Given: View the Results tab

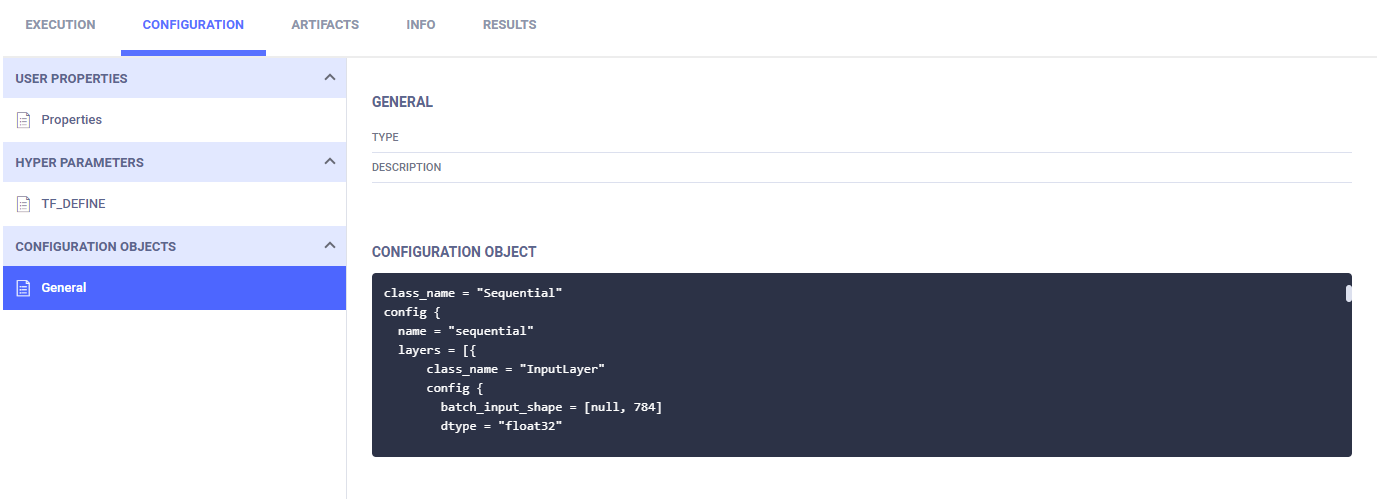Looking at the screenshot, I should [x=509, y=25].
